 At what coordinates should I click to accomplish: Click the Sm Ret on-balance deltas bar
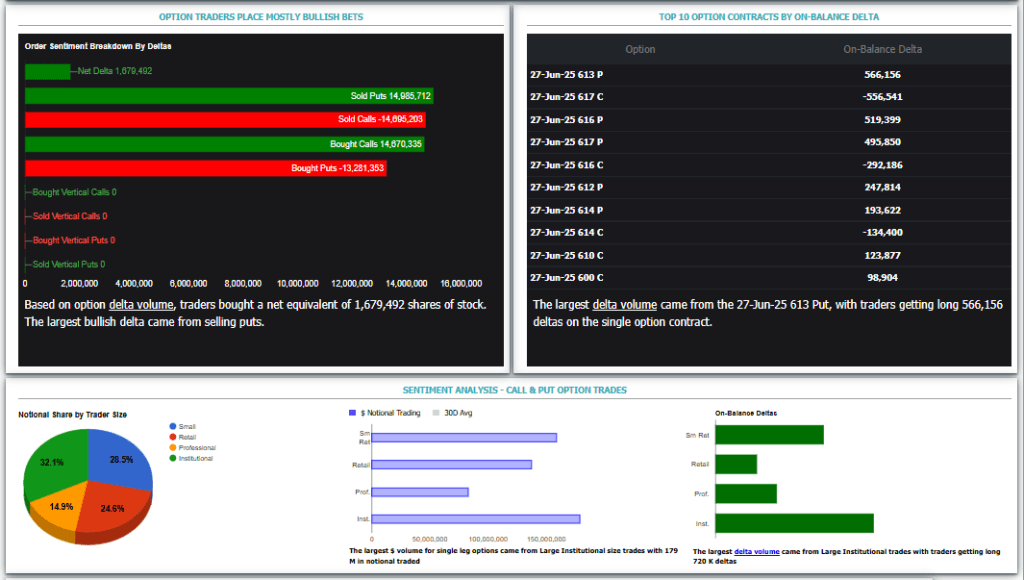769,435
